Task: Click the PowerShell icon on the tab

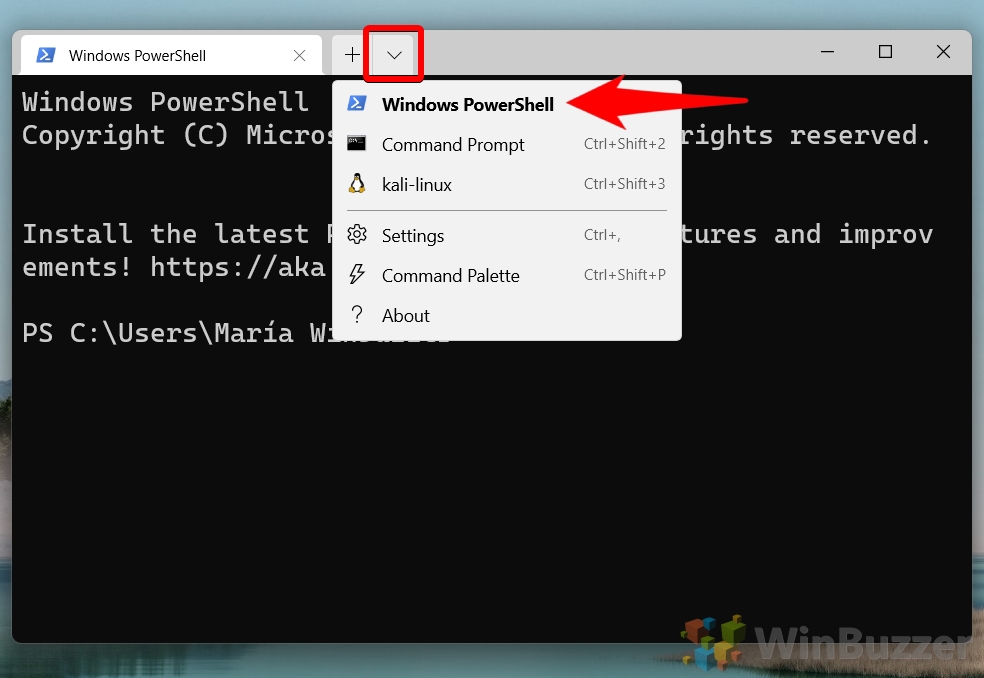Action: click(x=45, y=55)
